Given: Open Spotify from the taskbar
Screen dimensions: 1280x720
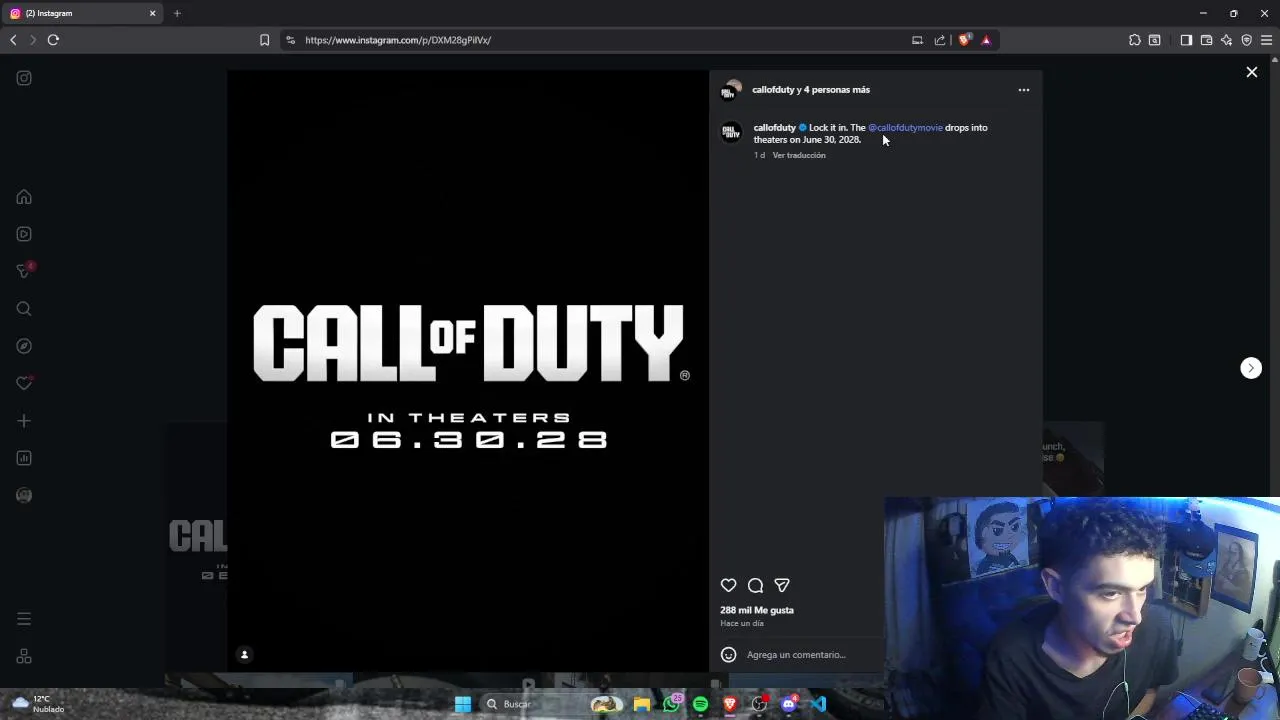Looking at the screenshot, I should pos(700,704).
